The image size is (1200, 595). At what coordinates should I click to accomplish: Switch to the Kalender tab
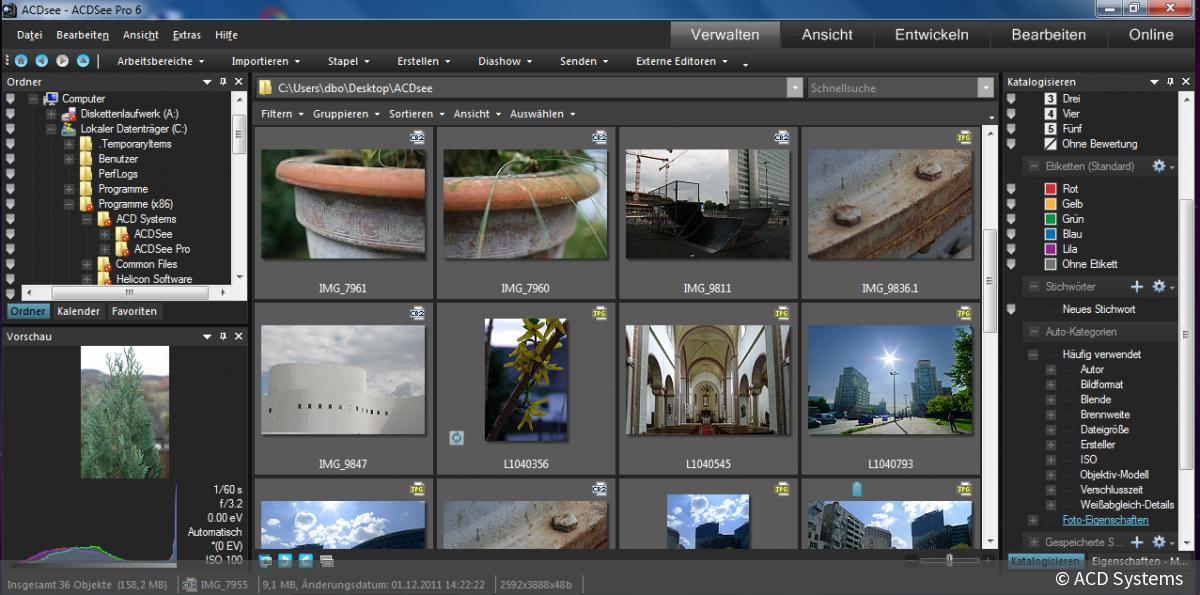pos(78,311)
